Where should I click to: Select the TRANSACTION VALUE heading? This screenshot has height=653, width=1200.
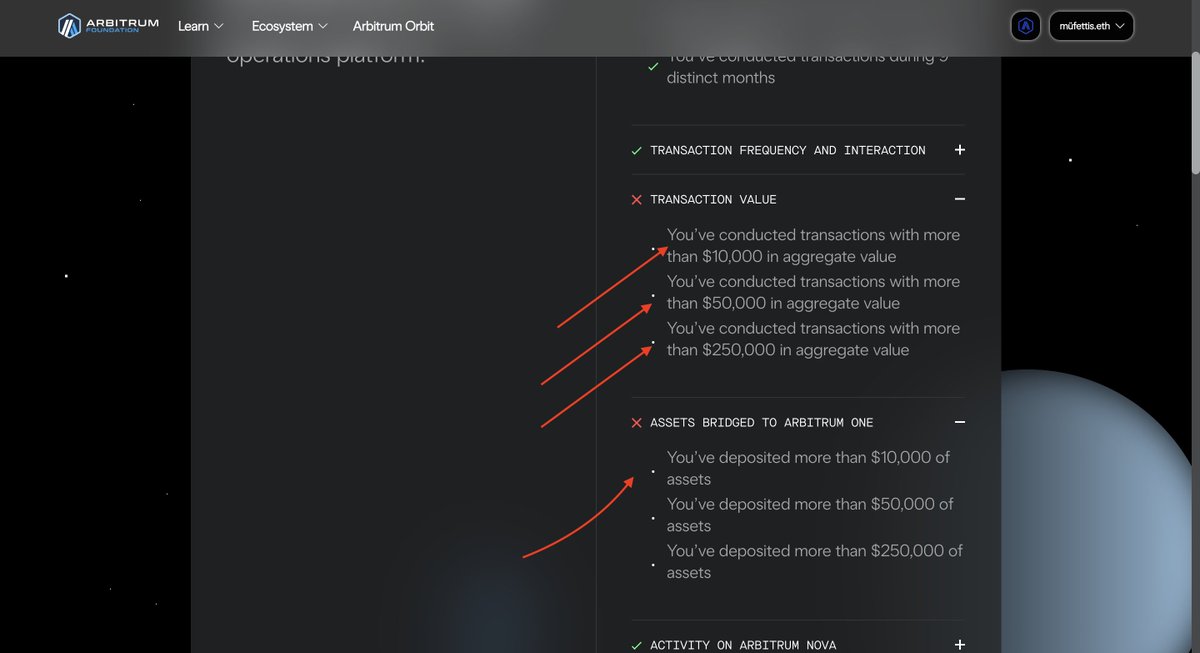pyautogui.click(x=713, y=200)
